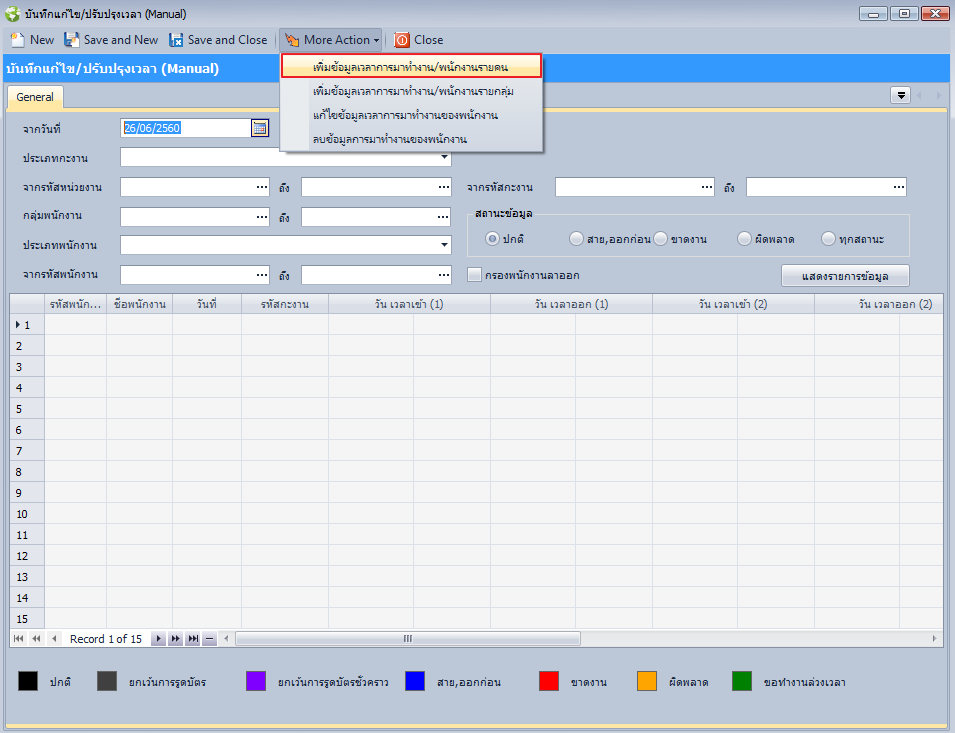Expand the ประเภทพนักงาน dropdown
The height and width of the screenshot is (733, 955).
click(x=444, y=245)
